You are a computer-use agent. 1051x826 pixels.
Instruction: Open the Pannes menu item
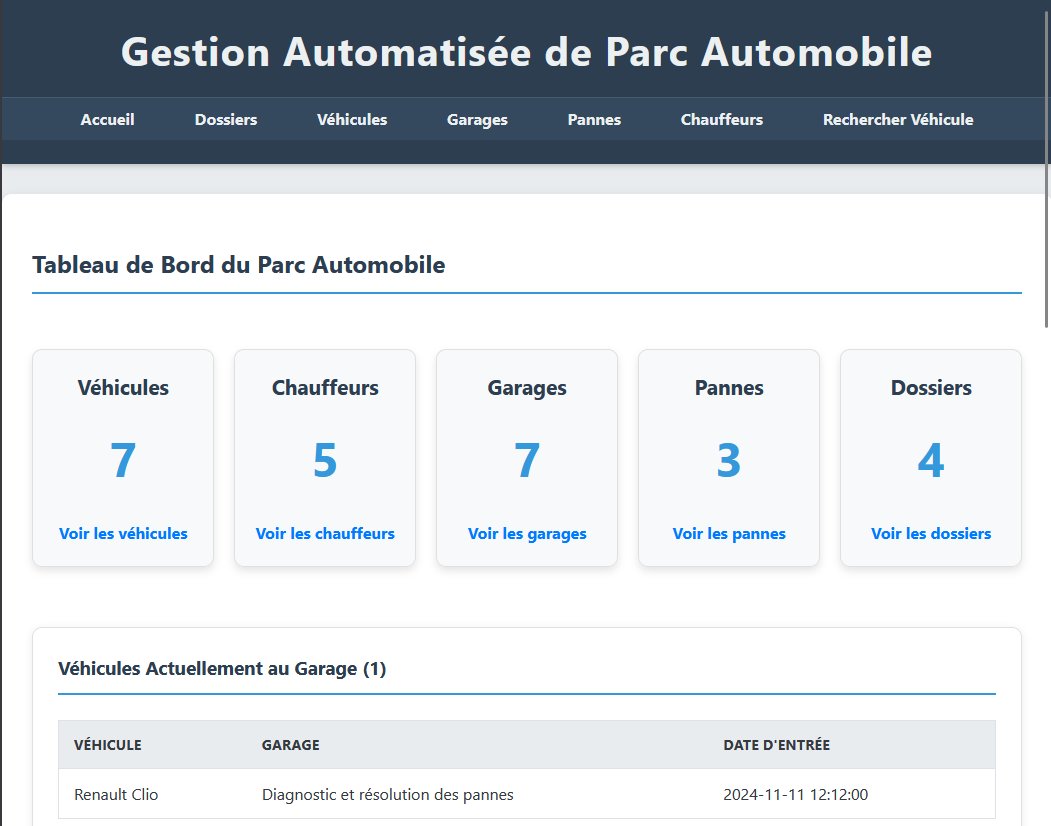(x=594, y=120)
